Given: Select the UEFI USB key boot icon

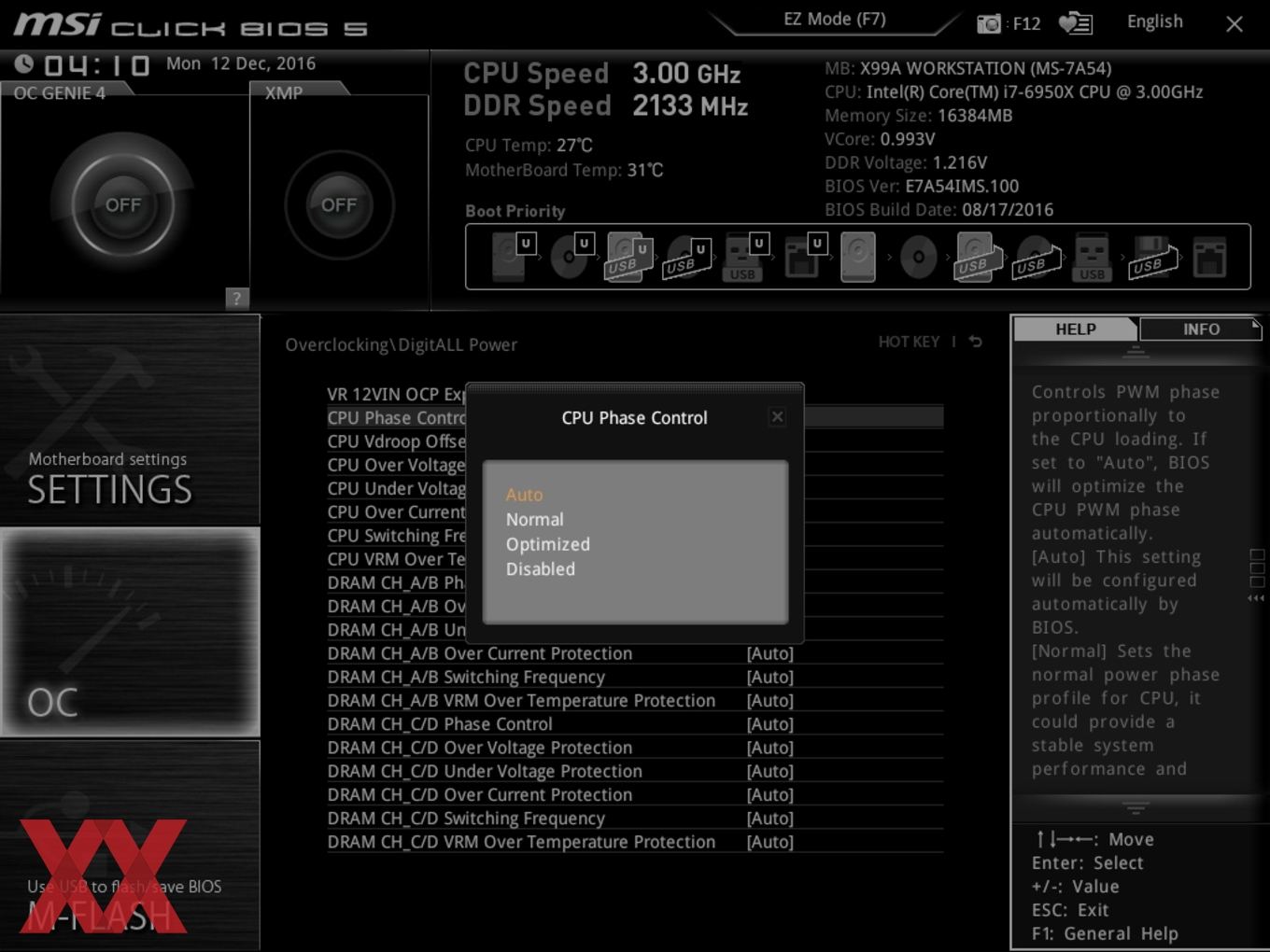Looking at the screenshot, I should (x=744, y=257).
